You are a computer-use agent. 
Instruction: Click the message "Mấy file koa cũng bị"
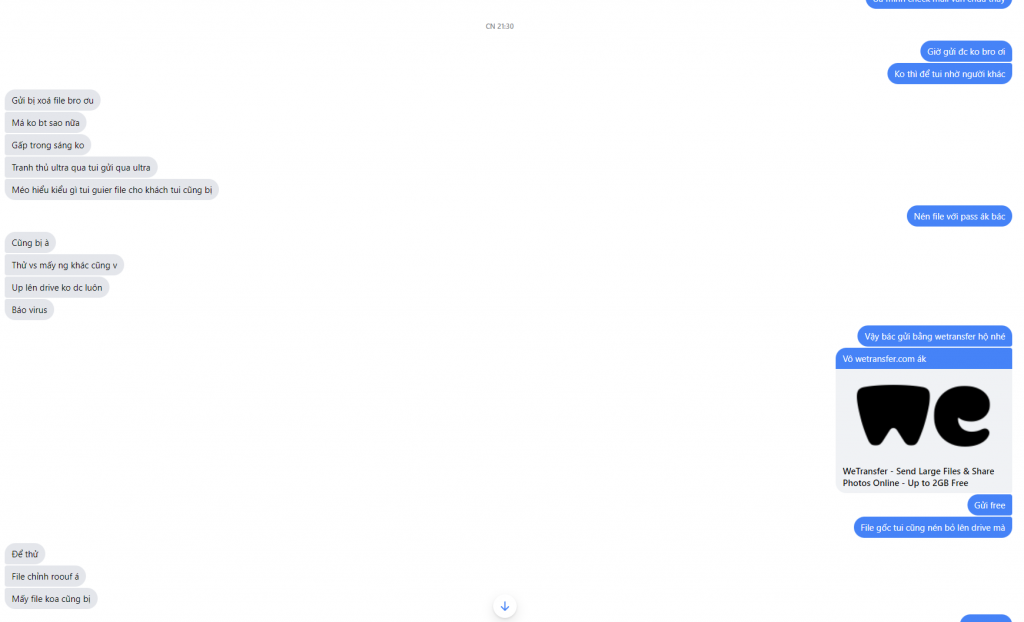tap(51, 598)
